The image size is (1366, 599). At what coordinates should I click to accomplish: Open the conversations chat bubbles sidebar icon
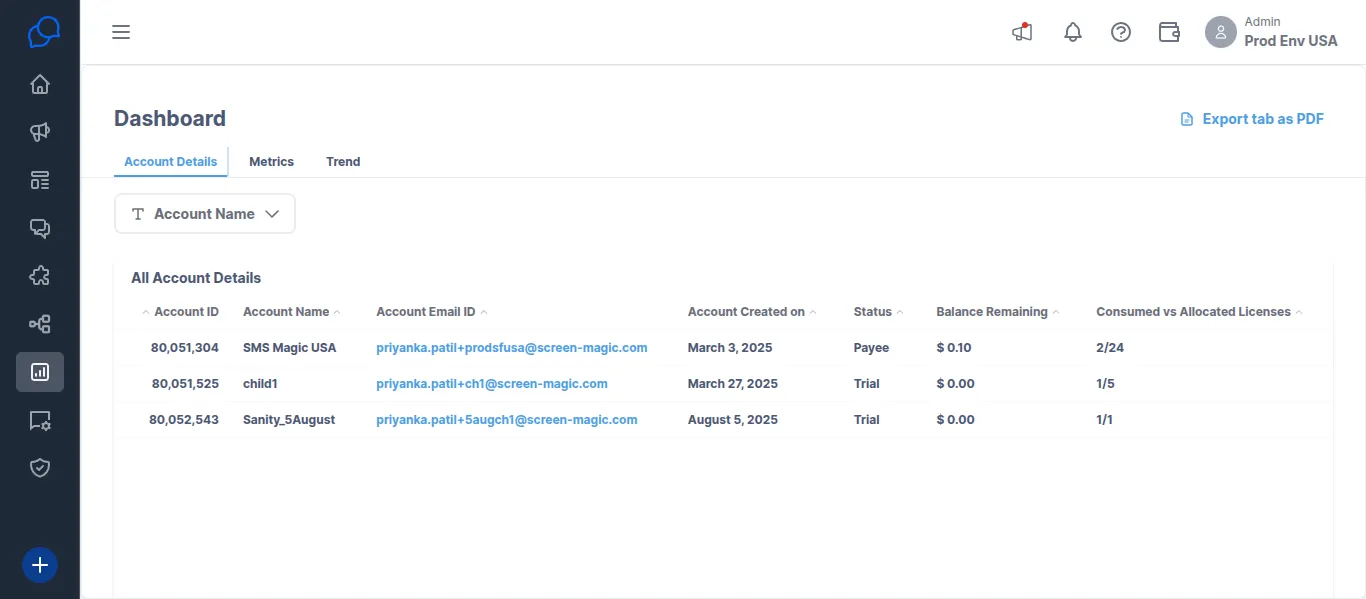pos(40,228)
